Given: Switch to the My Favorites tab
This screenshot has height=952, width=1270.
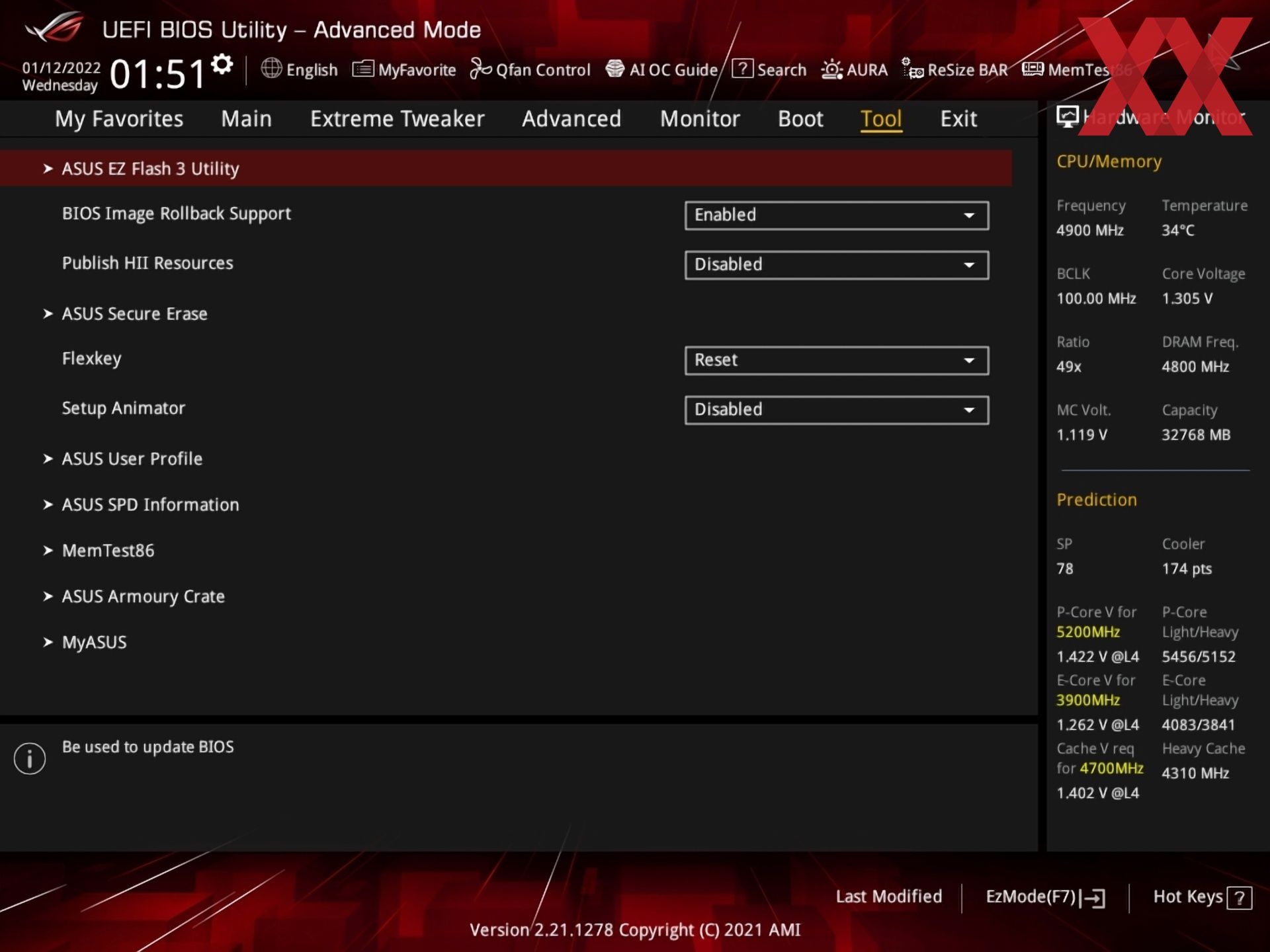Looking at the screenshot, I should tap(119, 119).
